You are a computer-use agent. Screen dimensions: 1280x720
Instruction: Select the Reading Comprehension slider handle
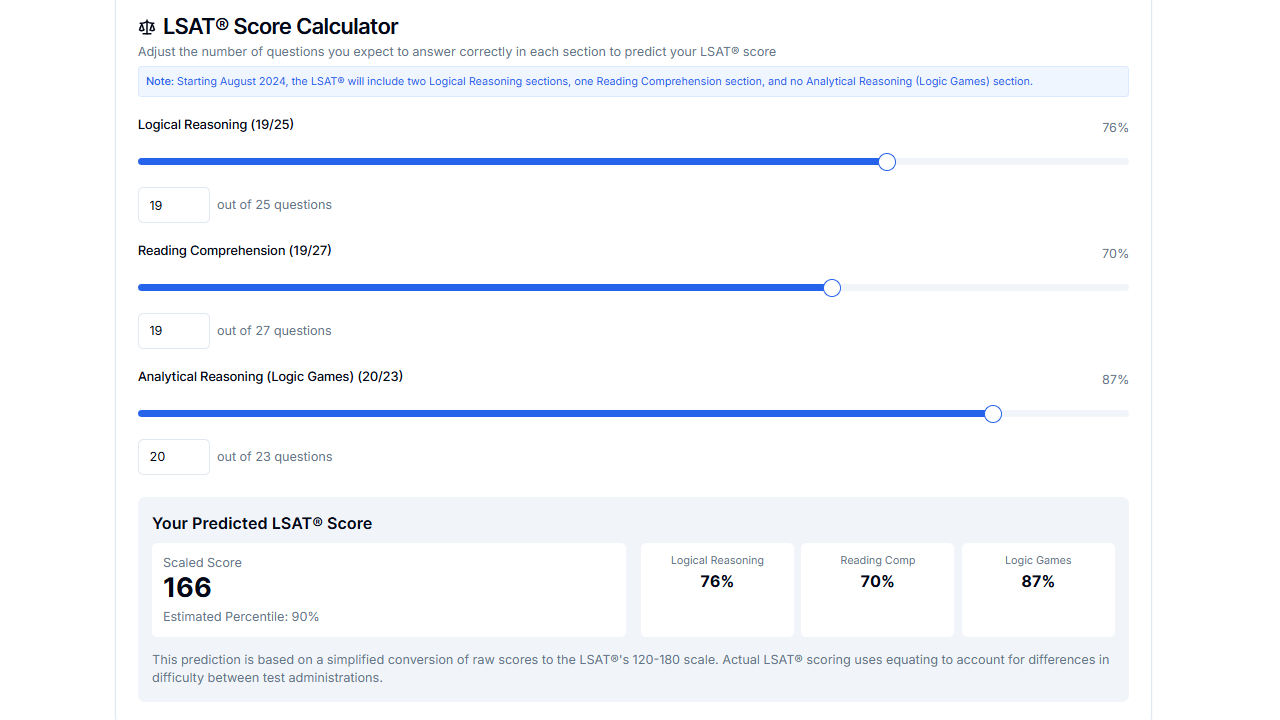(831, 287)
